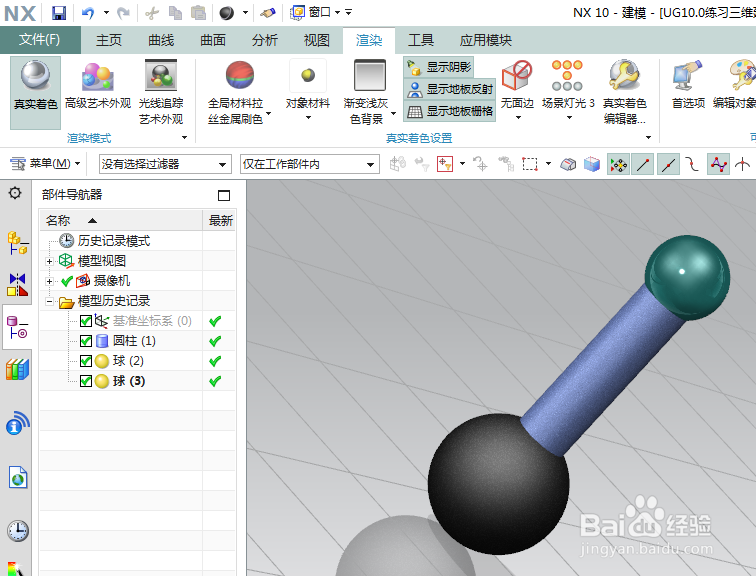Image resolution: width=756 pixels, height=576 pixels.
Task: Select 高级艺术外观 rendering mode
Action: point(98,86)
